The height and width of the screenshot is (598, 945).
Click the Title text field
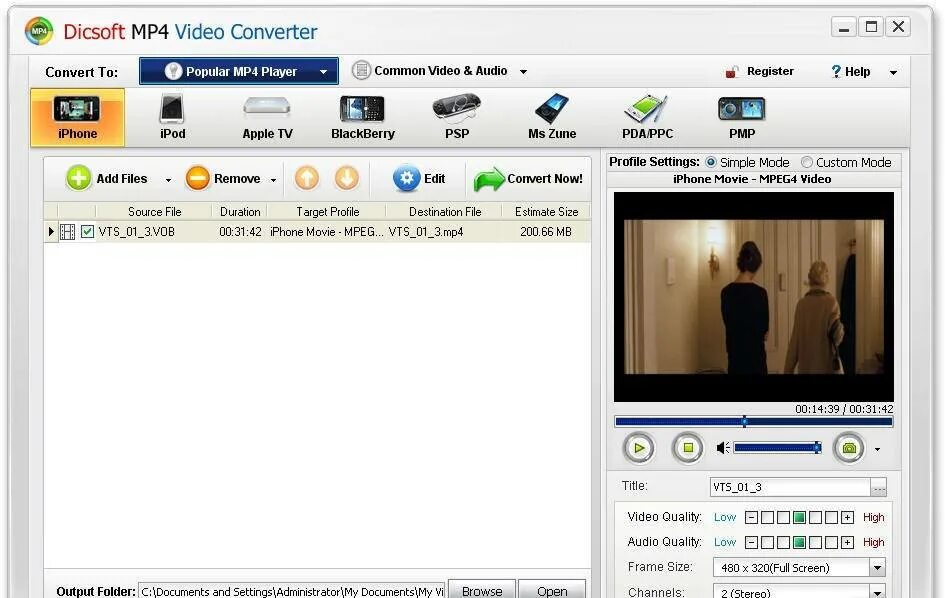point(790,487)
